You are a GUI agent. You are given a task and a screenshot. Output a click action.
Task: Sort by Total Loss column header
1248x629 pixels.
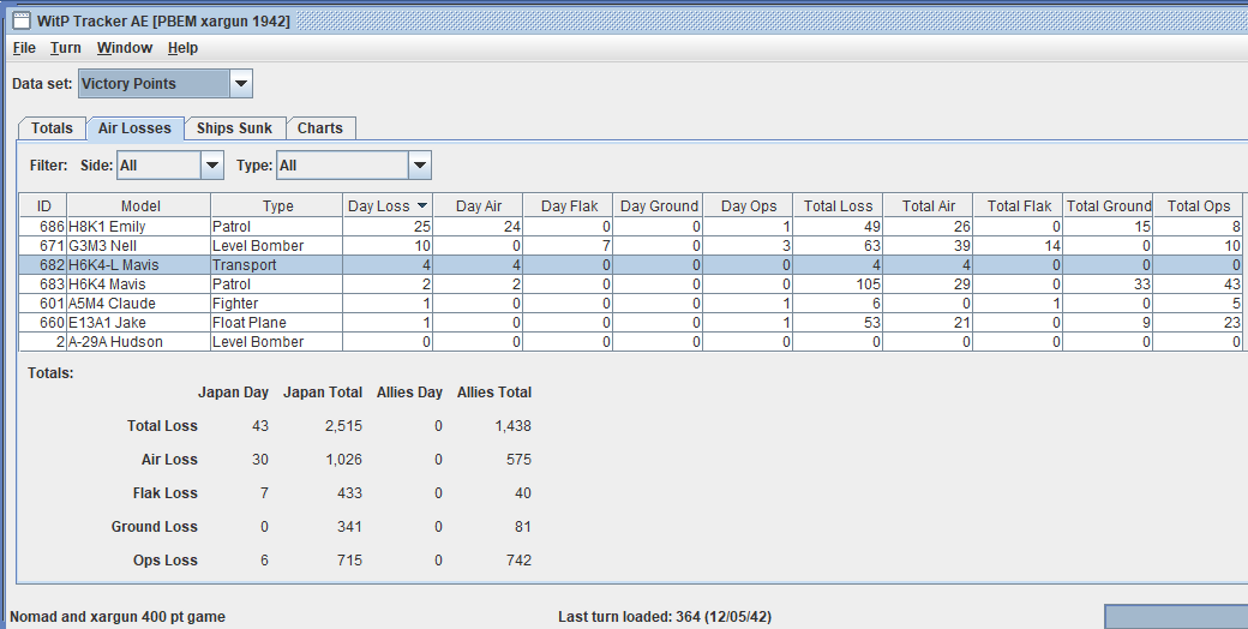click(838, 206)
